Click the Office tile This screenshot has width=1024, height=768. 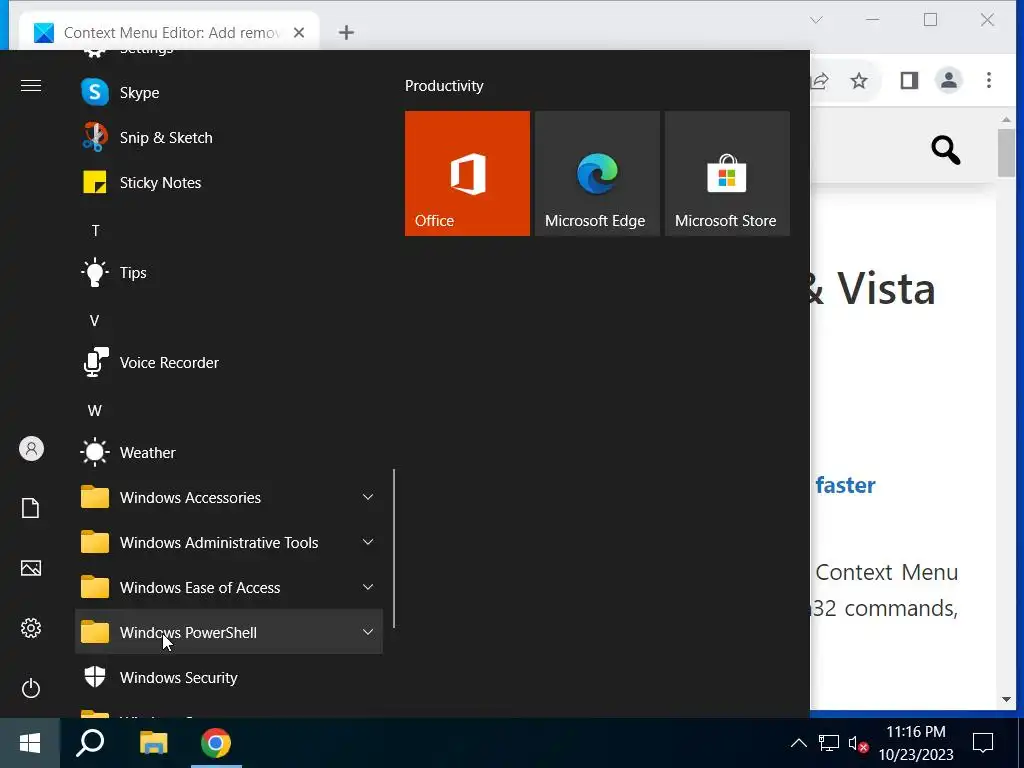[467, 173]
